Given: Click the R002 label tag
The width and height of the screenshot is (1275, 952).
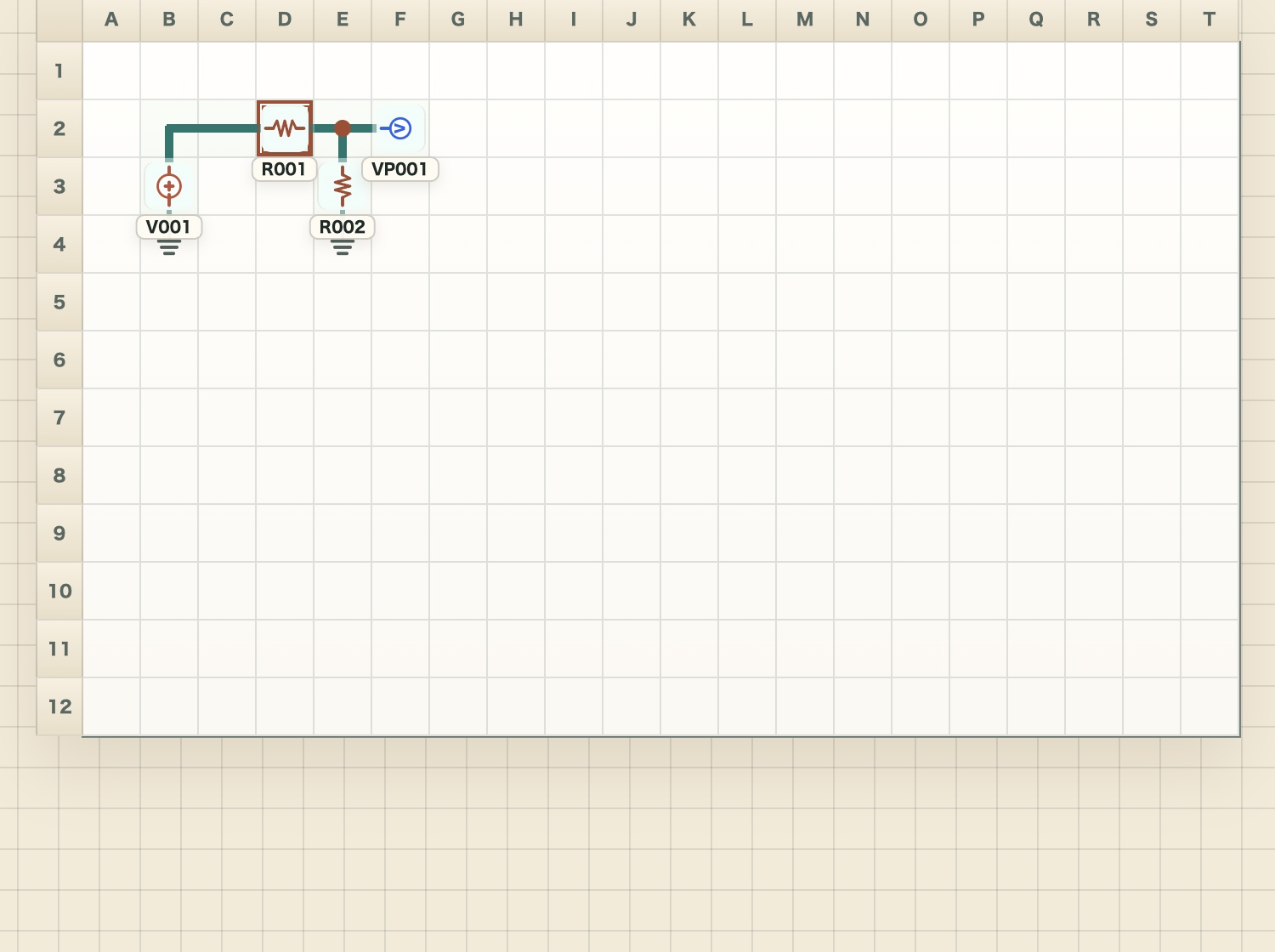Looking at the screenshot, I should [343, 227].
